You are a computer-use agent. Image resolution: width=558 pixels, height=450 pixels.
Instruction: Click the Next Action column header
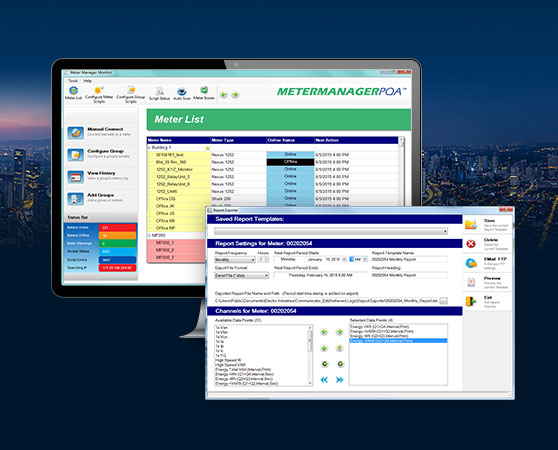(356, 140)
